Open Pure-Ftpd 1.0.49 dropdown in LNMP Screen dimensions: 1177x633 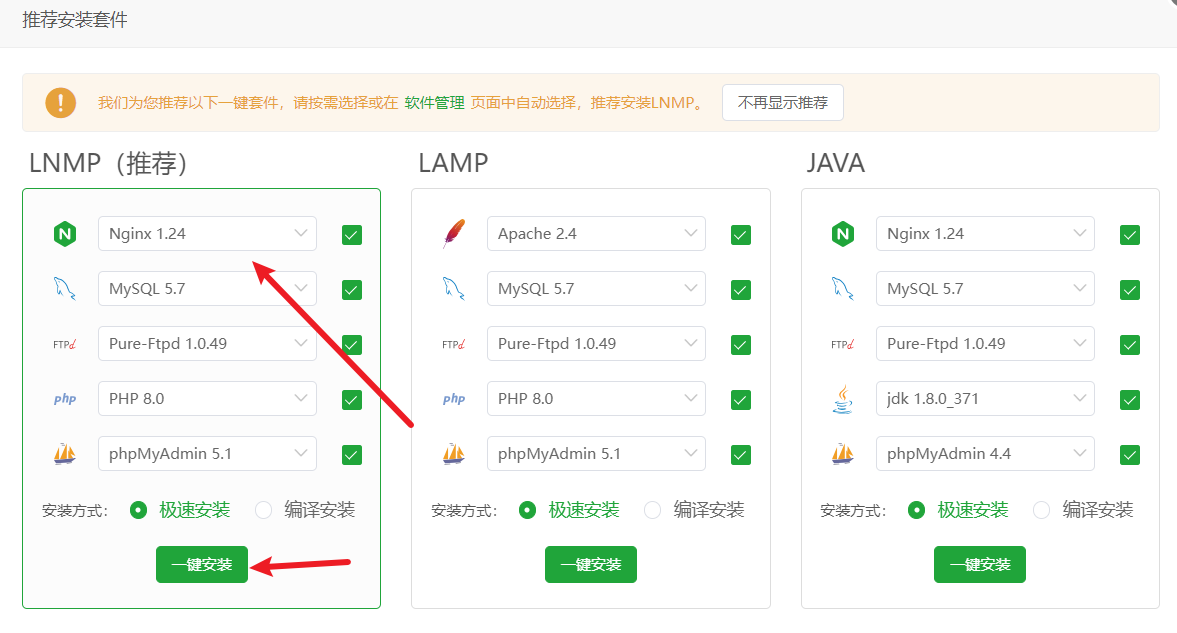point(207,343)
